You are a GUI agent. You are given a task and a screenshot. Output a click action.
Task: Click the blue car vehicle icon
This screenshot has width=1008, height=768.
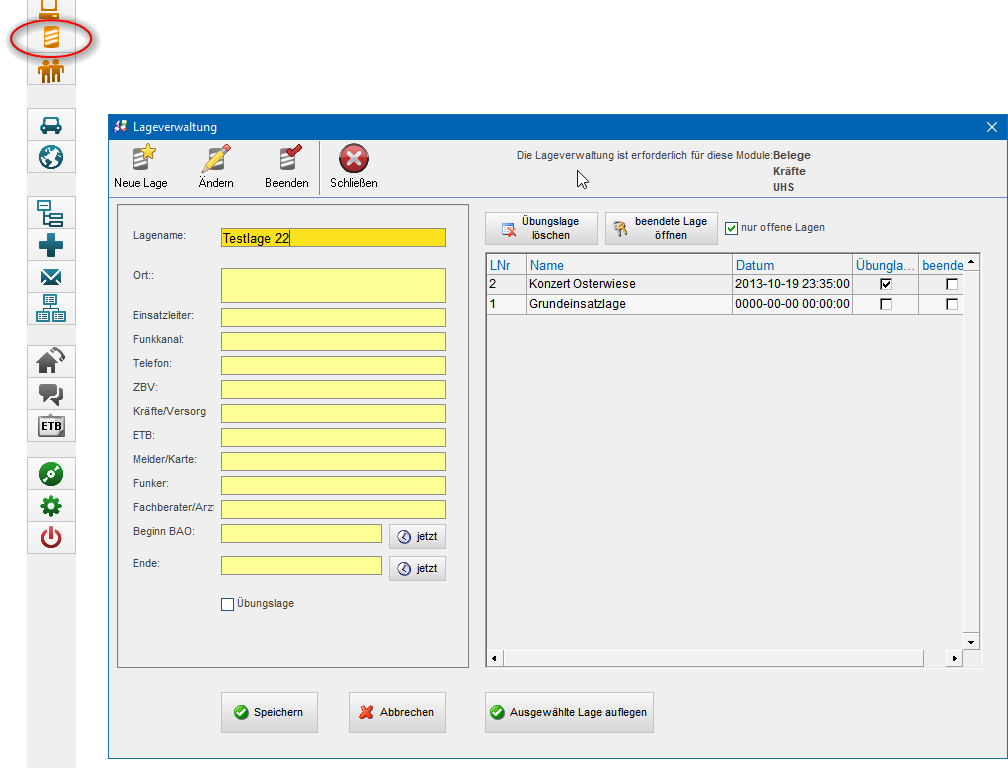(x=51, y=125)
